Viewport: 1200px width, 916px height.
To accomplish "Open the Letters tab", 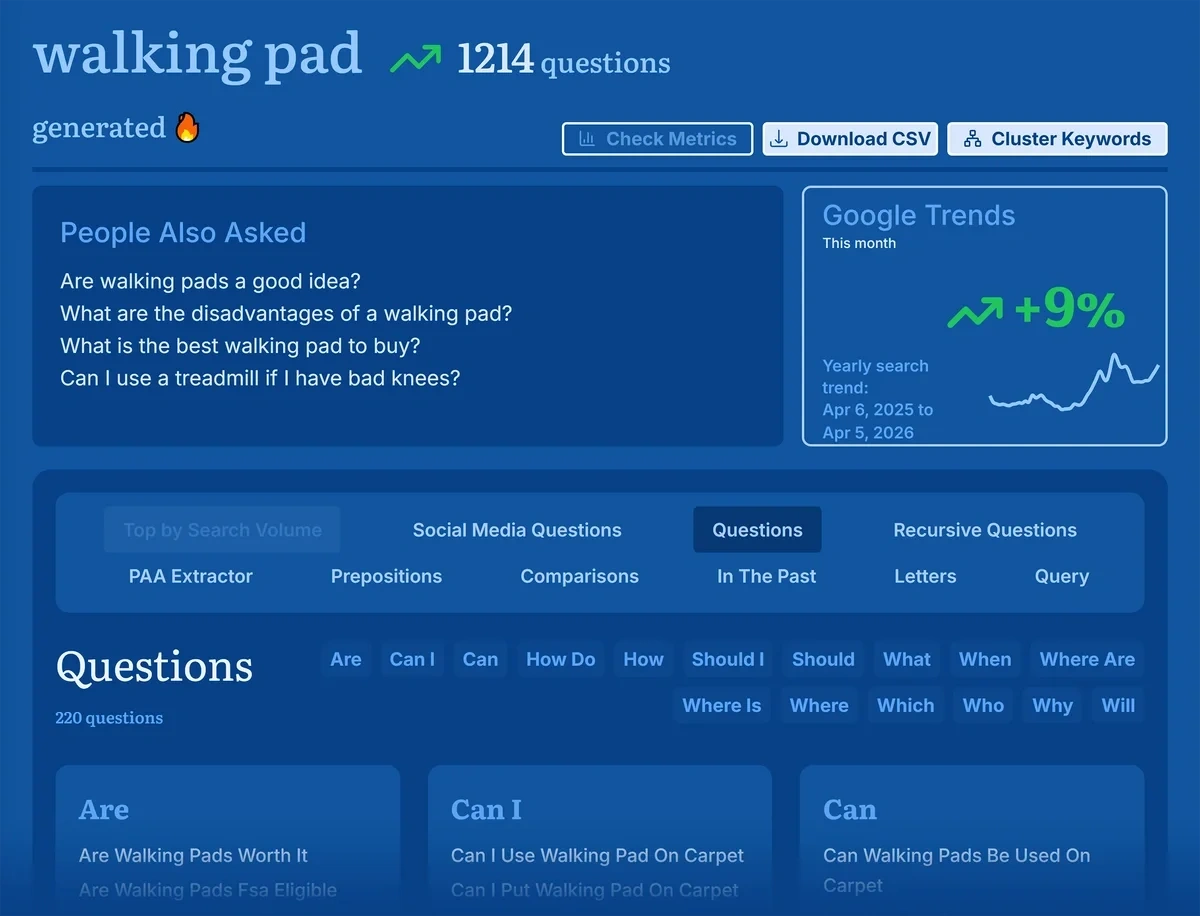I will [925, 576].
